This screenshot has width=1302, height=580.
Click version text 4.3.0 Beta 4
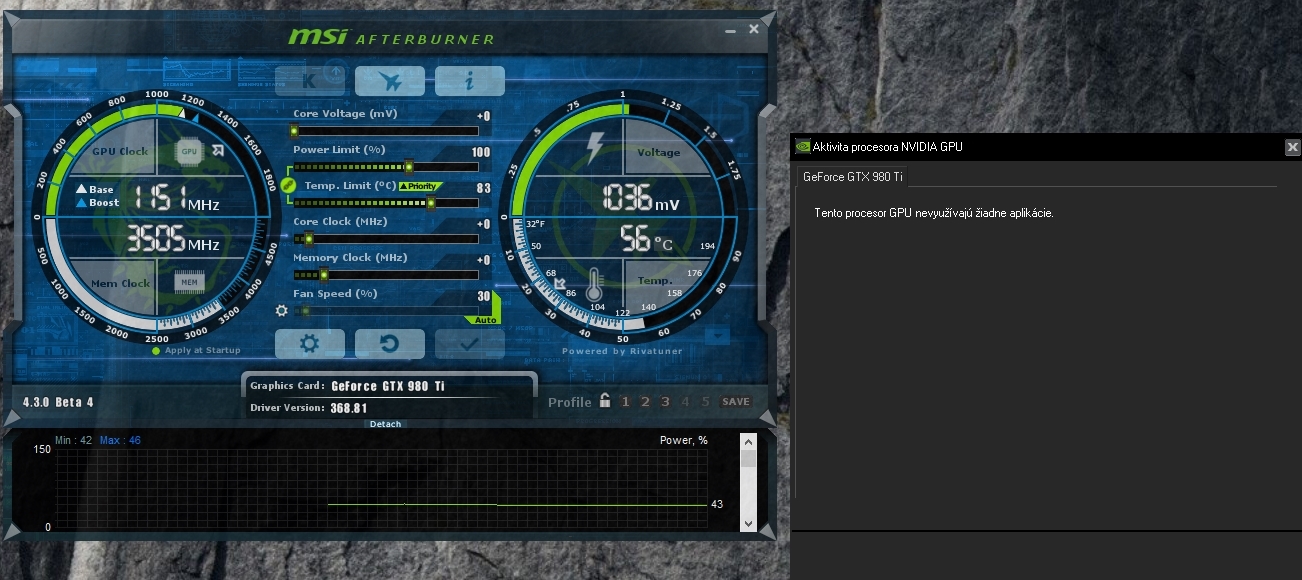click(58, 403)
